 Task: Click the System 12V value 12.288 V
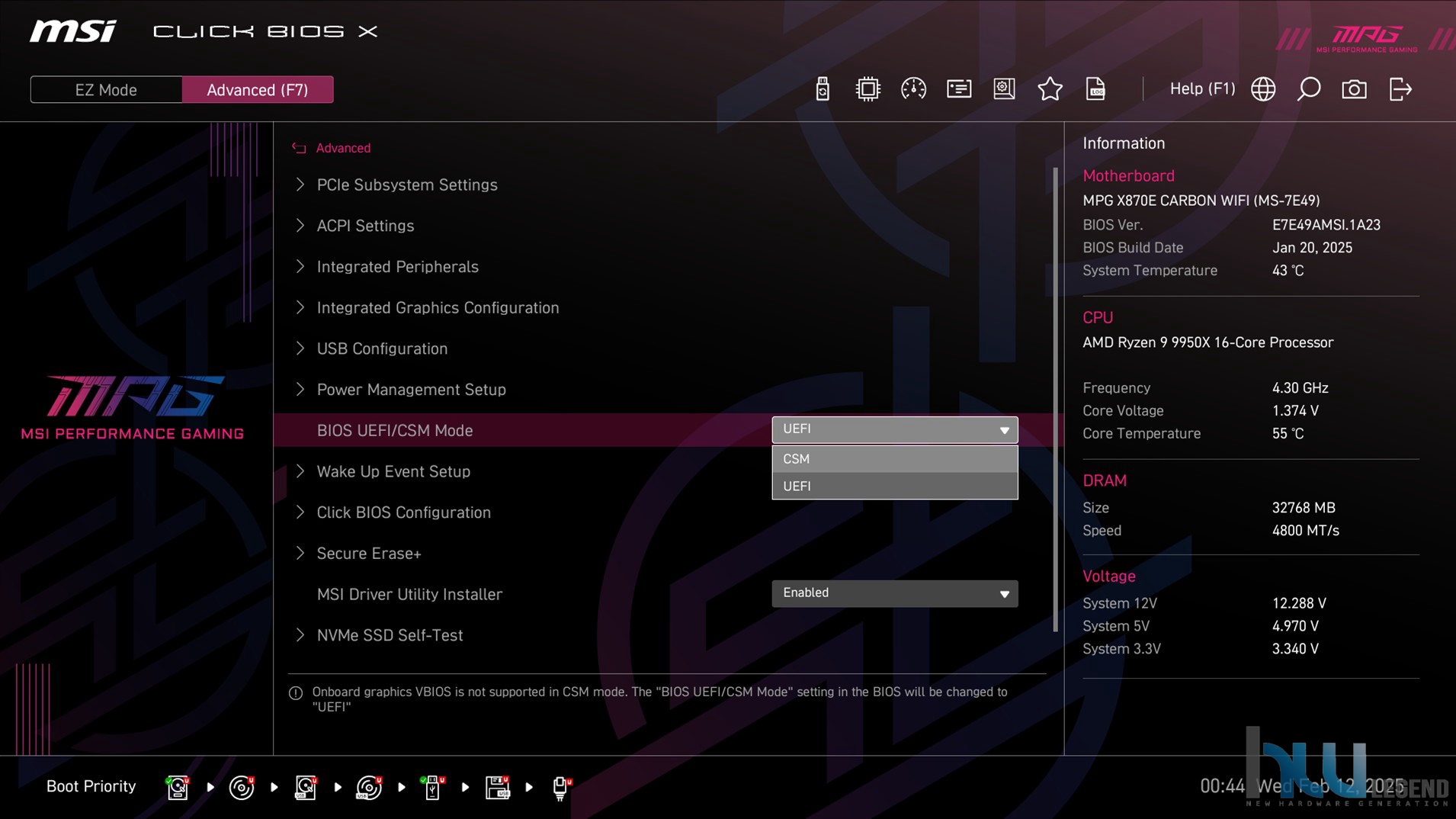pos(1299,603)
